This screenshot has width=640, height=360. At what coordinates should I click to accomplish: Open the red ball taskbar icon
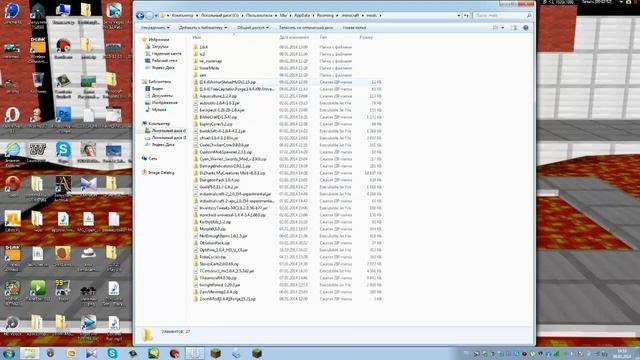pyautogui.click(x=174, y=353)
